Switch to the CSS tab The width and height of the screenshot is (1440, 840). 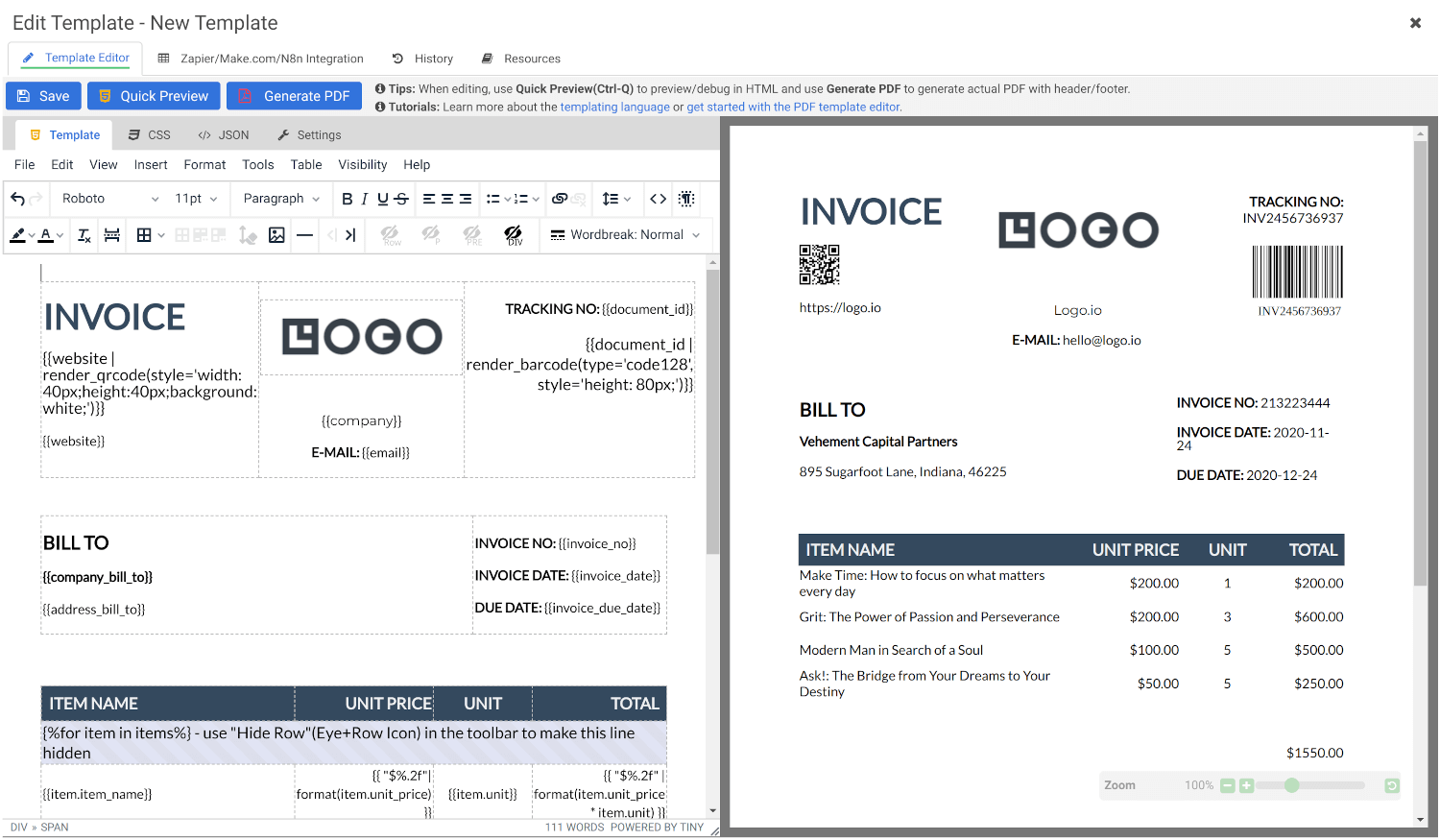coord(150,135)
